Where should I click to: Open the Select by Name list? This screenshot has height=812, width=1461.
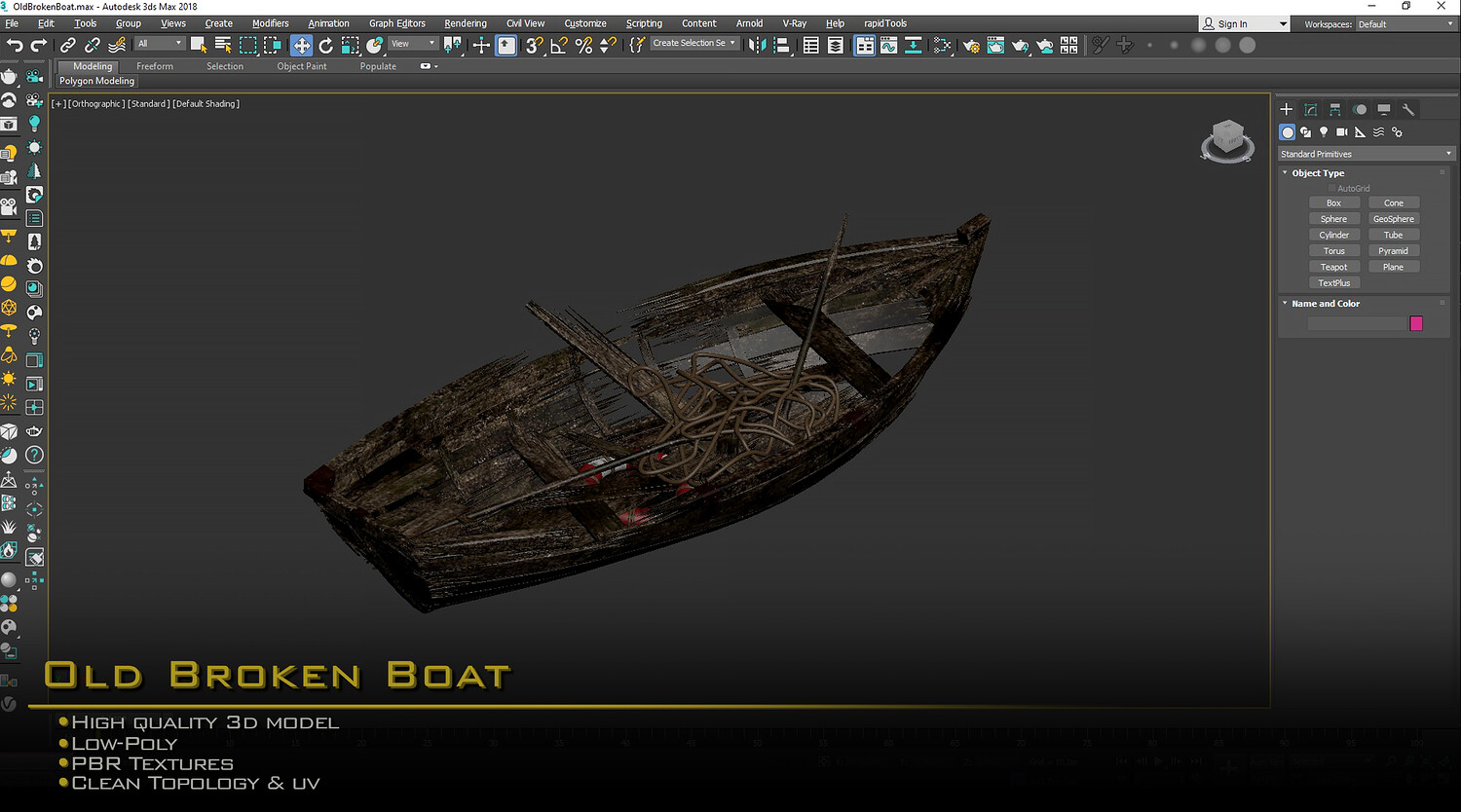[223, 45]
